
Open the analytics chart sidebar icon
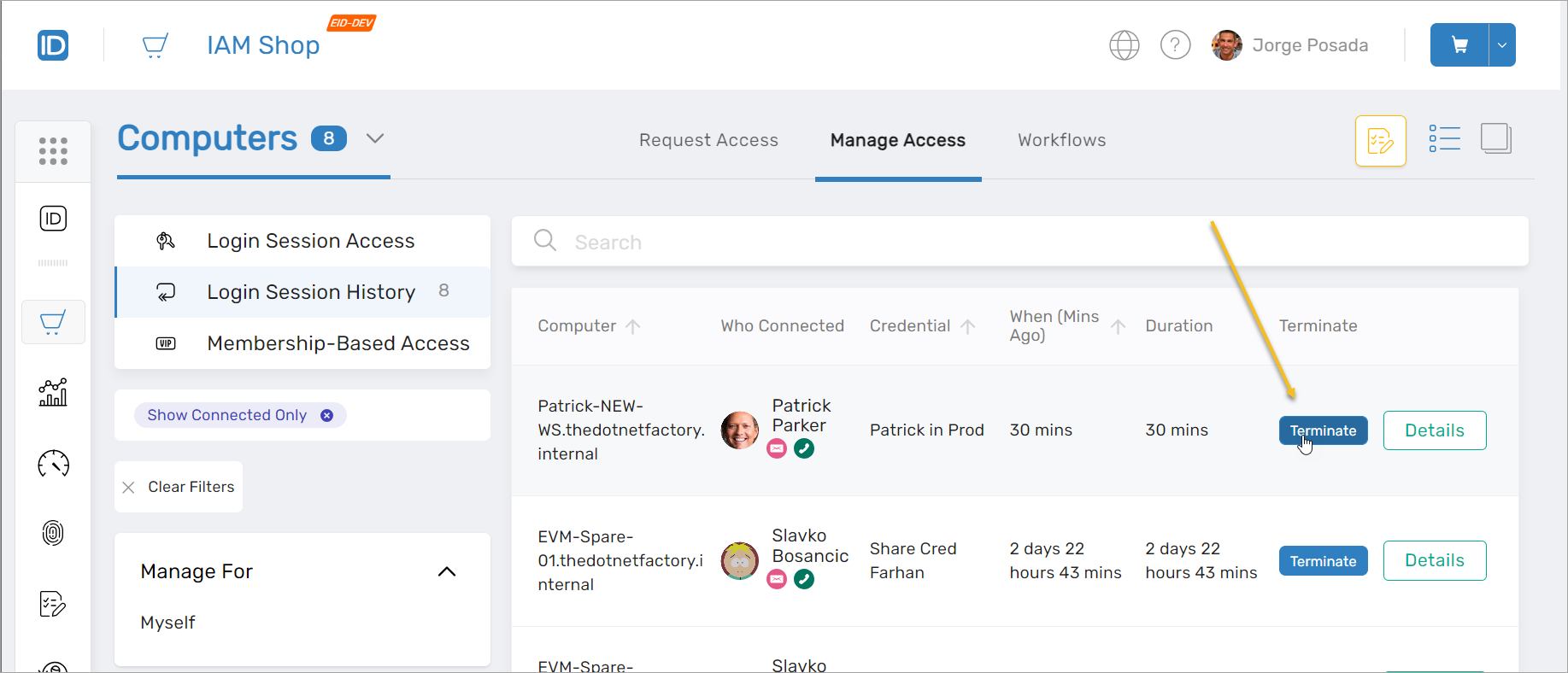(x=53, y=393)
